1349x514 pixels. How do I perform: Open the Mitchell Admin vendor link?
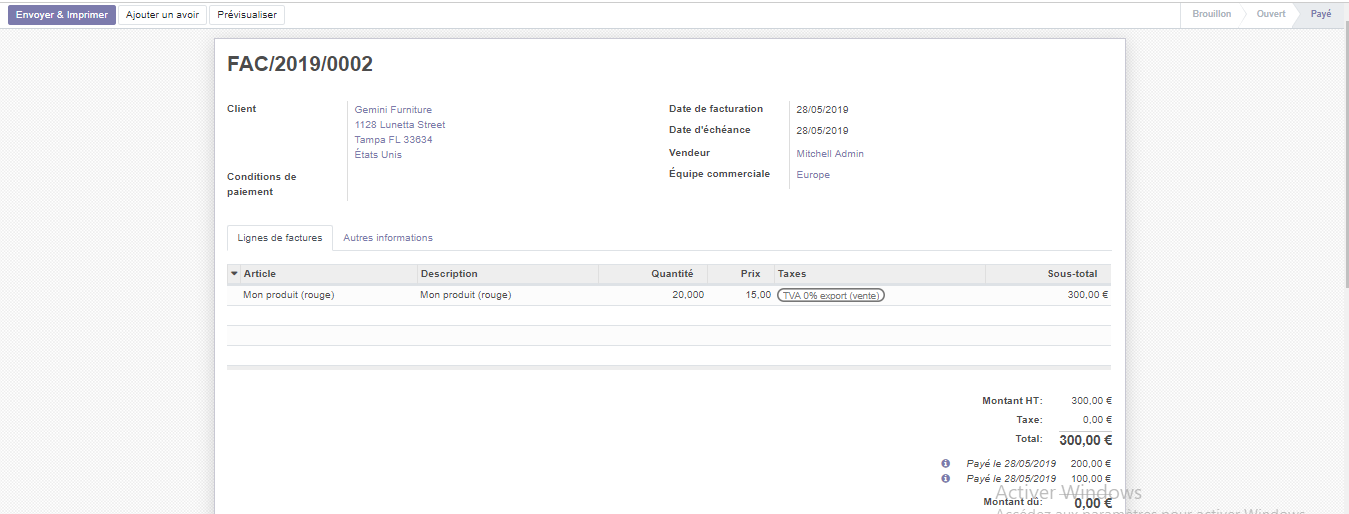click(830, 154)
